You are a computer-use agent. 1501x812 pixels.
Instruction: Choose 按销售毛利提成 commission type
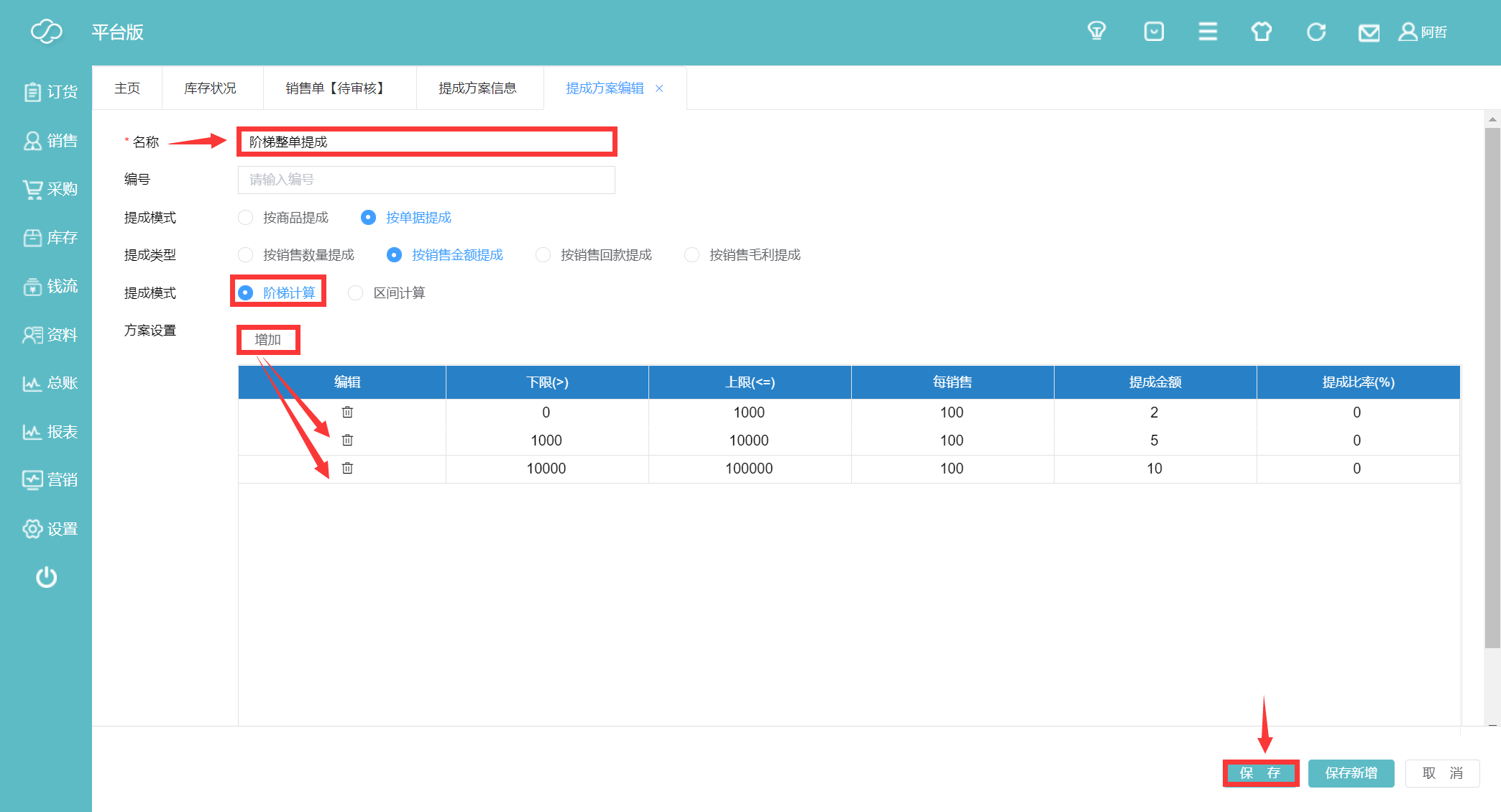tap(692, 255)
